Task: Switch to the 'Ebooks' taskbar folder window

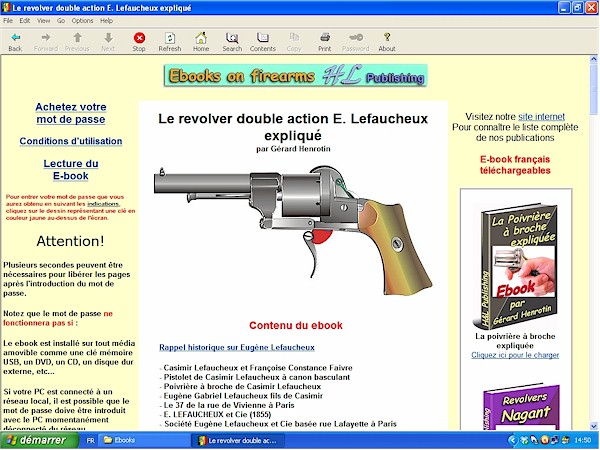Action: 144,440
